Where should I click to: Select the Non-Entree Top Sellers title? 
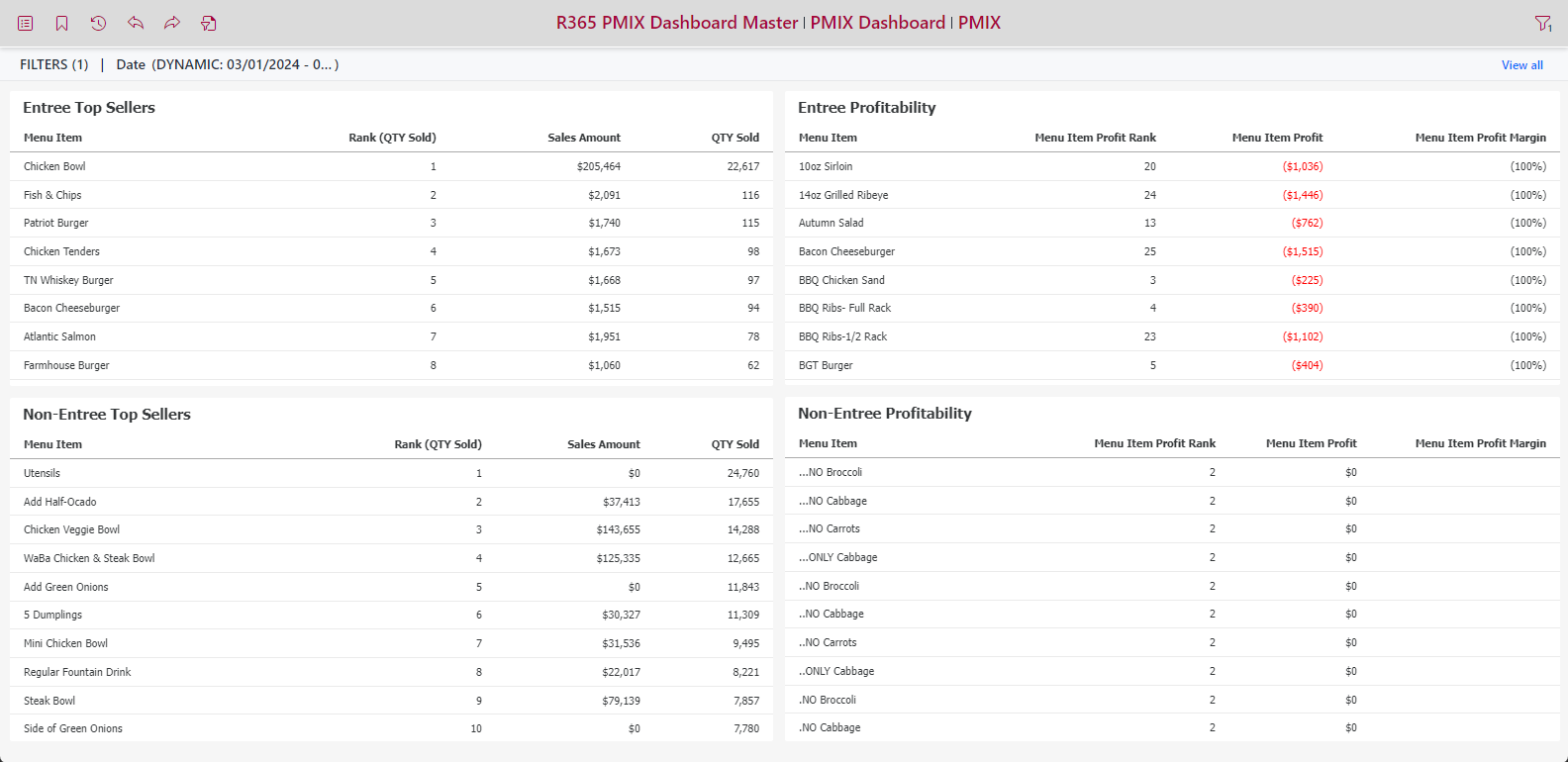pos(107,415)
